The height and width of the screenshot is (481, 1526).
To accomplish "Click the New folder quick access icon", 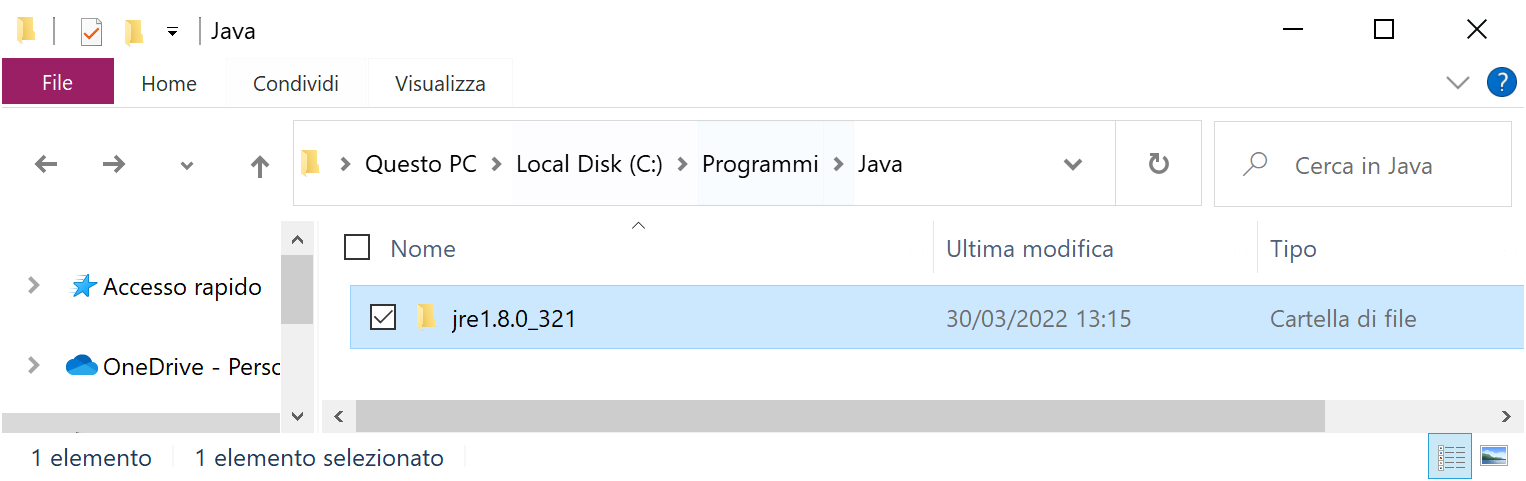I will coord(134,32).
